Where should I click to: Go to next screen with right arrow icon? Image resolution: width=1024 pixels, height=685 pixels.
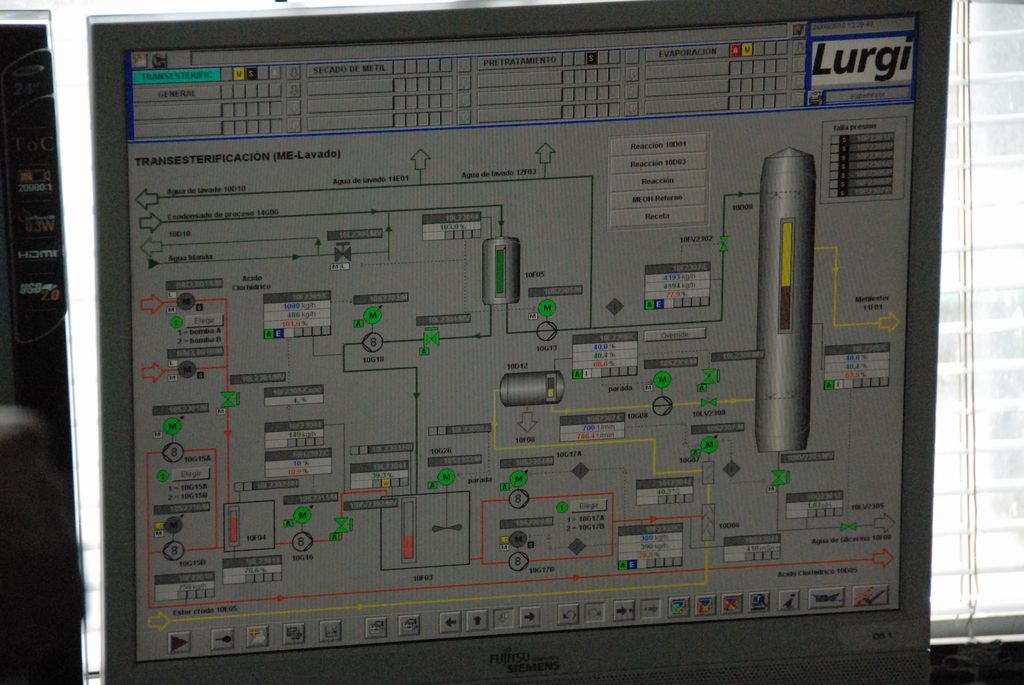click(x=530, y=616)
